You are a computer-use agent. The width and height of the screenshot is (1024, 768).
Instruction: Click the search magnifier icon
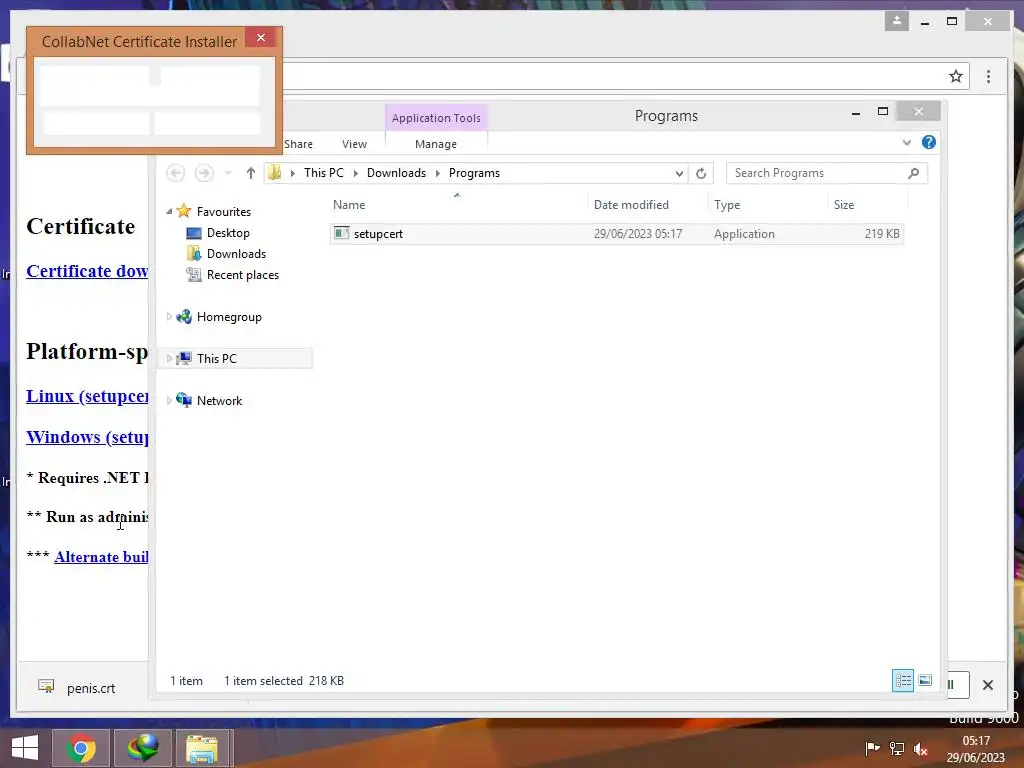(914, 173)
